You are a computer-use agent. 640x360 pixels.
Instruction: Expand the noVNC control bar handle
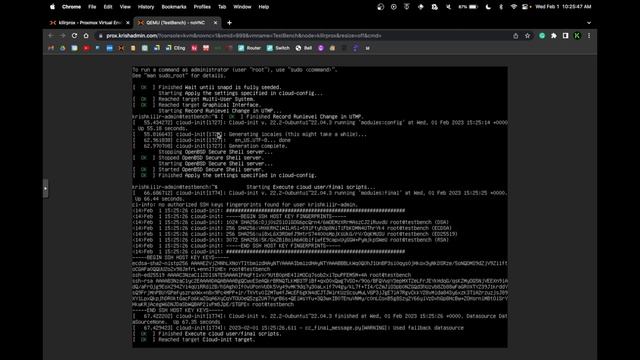(x=46, y=189)
